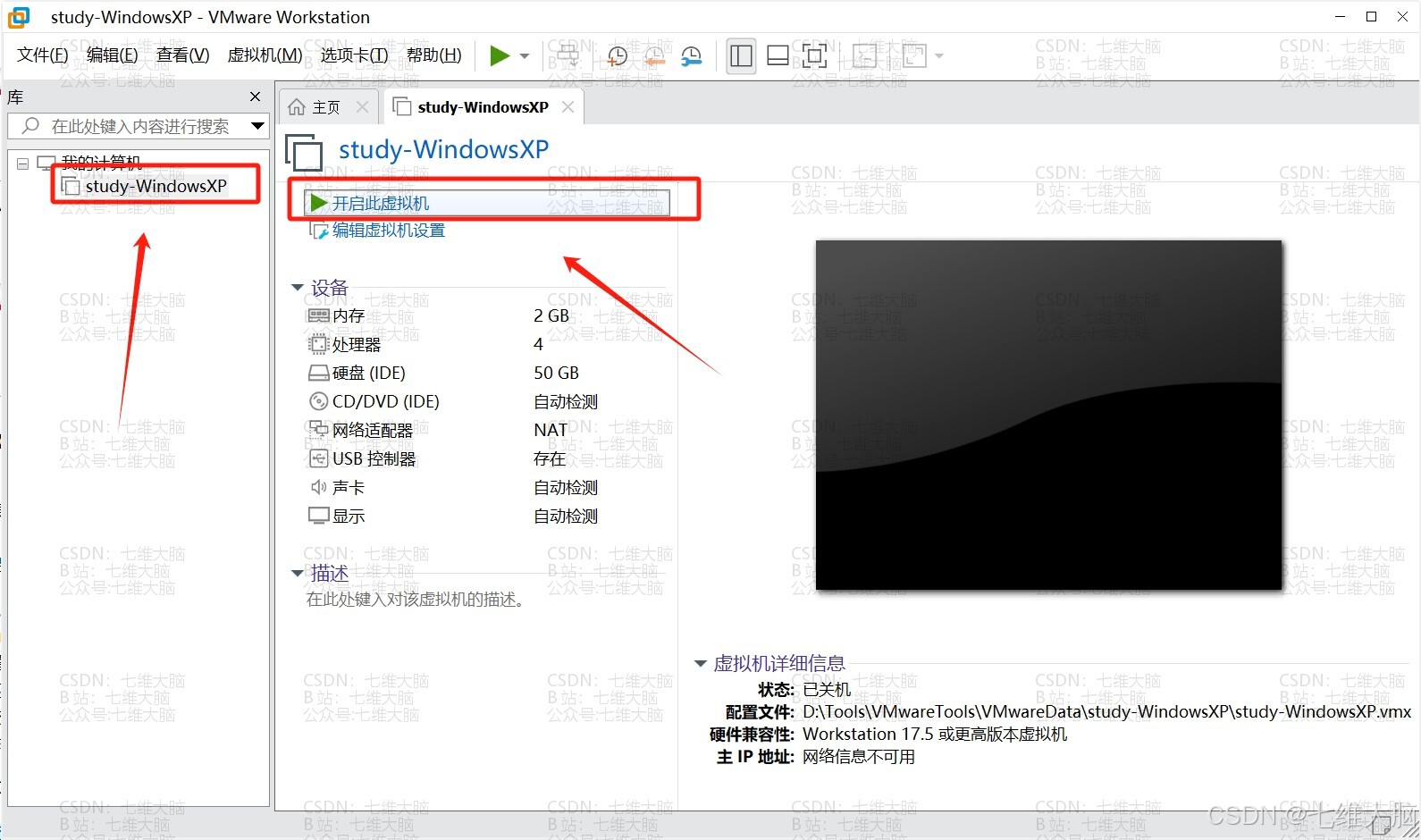Click the send Ctrl+Alt+Del toolbar icon

pos(568,56)
